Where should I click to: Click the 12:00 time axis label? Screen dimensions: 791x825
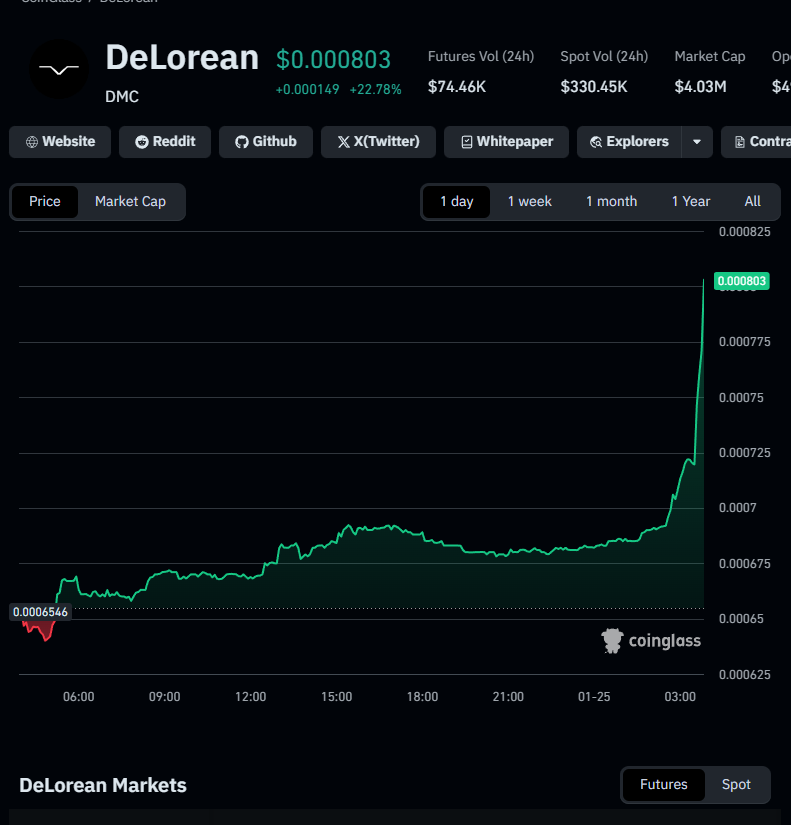(x=251, y=697)
